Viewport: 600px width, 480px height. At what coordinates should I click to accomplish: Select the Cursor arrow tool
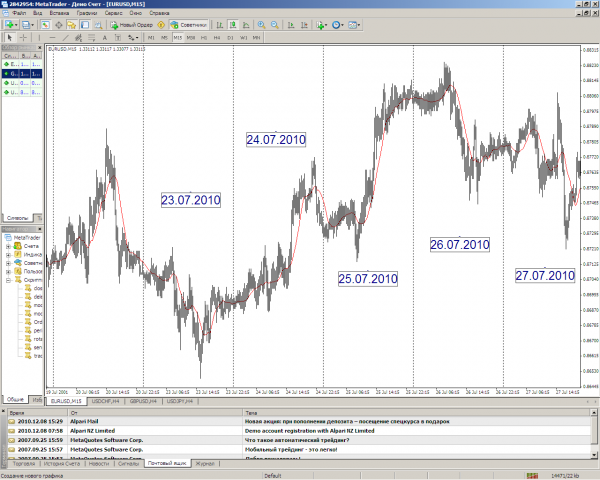point(10,38)
